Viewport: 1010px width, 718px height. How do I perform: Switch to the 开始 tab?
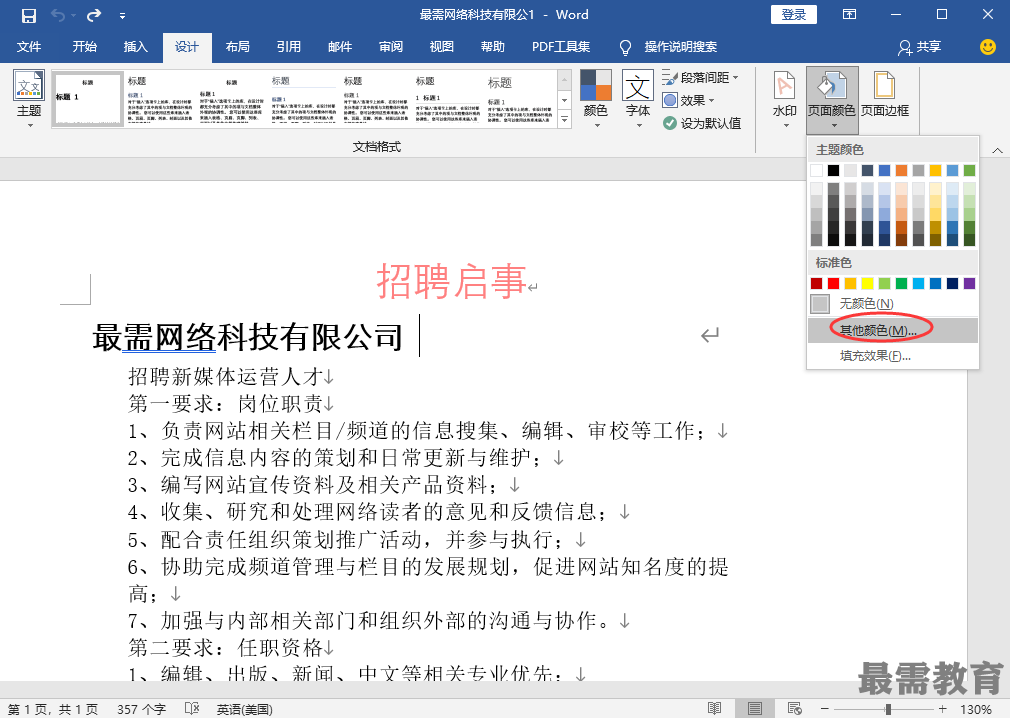(84, 46)
